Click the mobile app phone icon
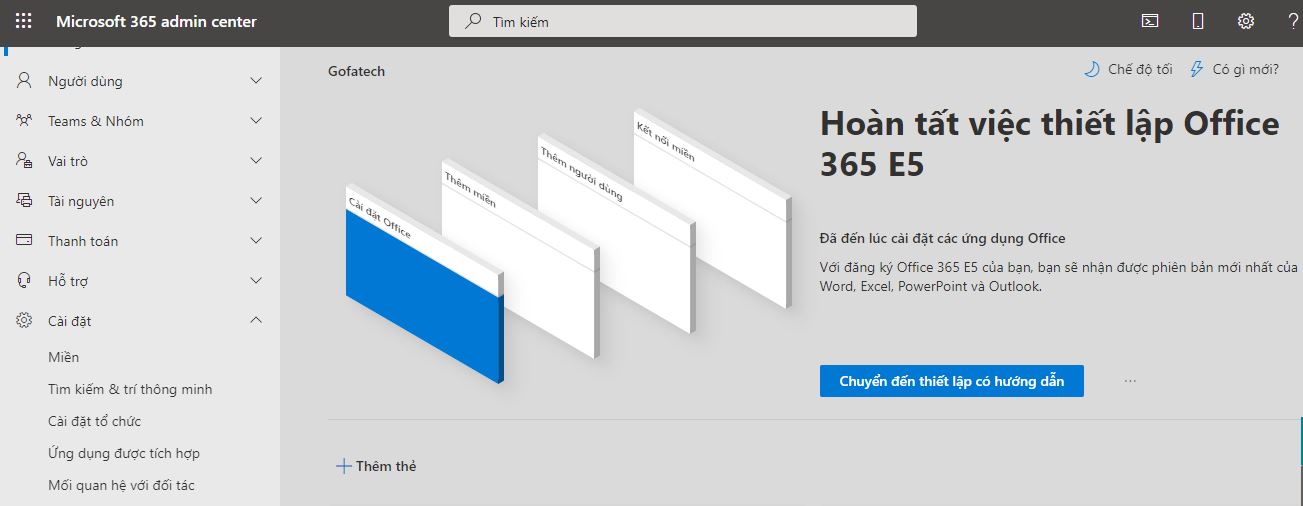 point(1198,21)
